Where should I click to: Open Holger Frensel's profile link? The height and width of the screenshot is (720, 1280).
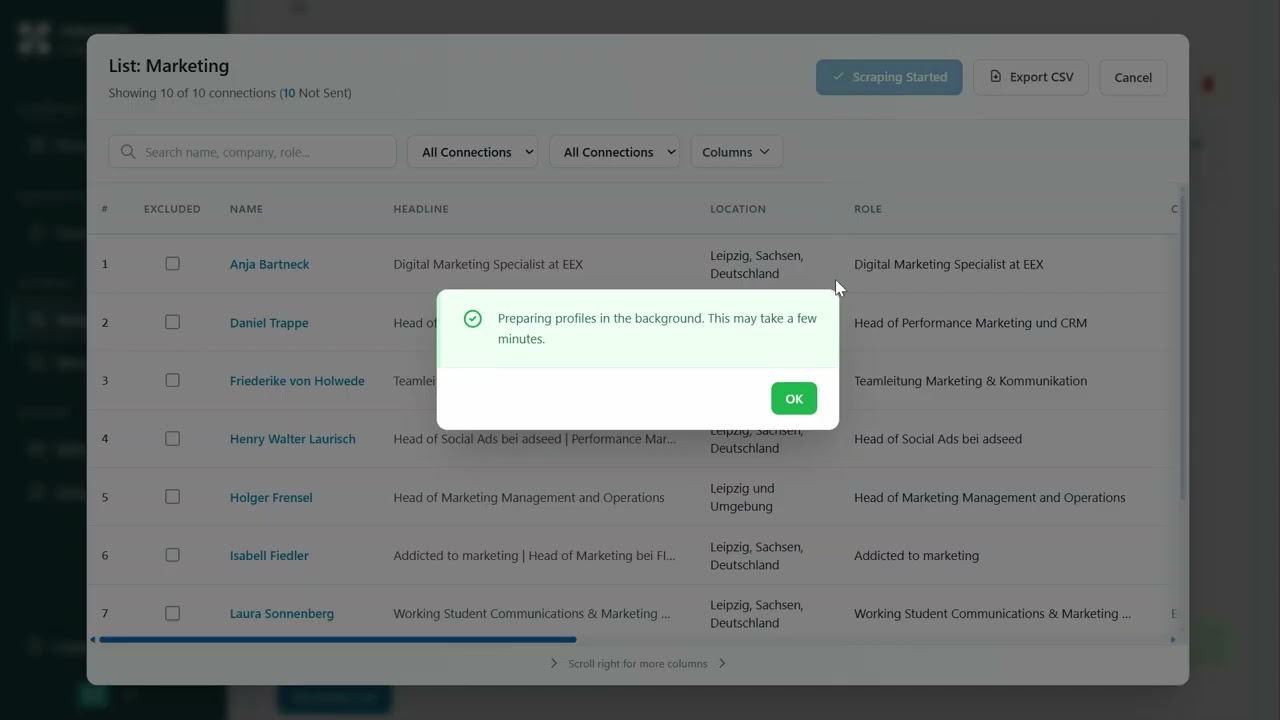271,497
